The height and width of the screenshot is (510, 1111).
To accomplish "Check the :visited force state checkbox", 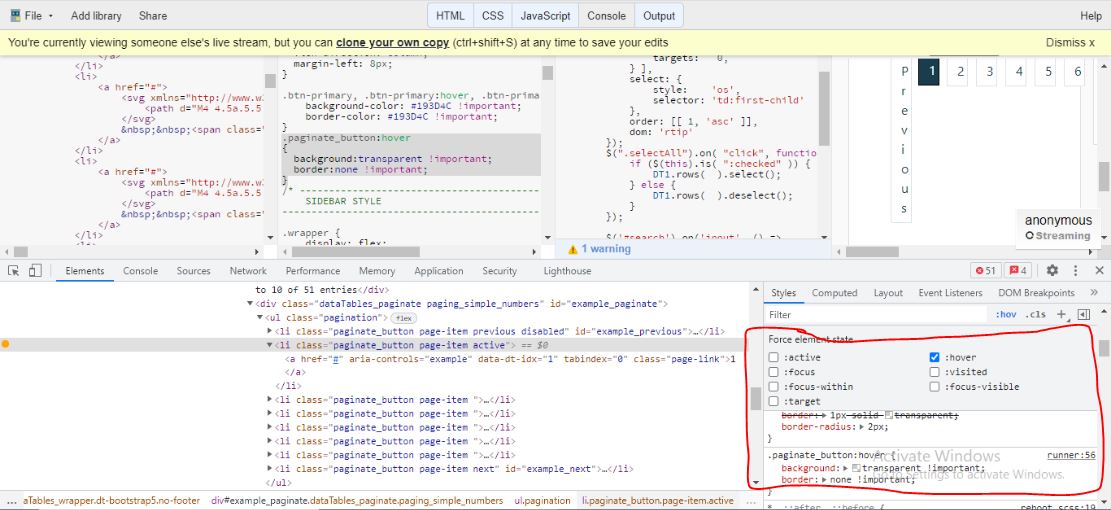I will [x=935, y=372].
